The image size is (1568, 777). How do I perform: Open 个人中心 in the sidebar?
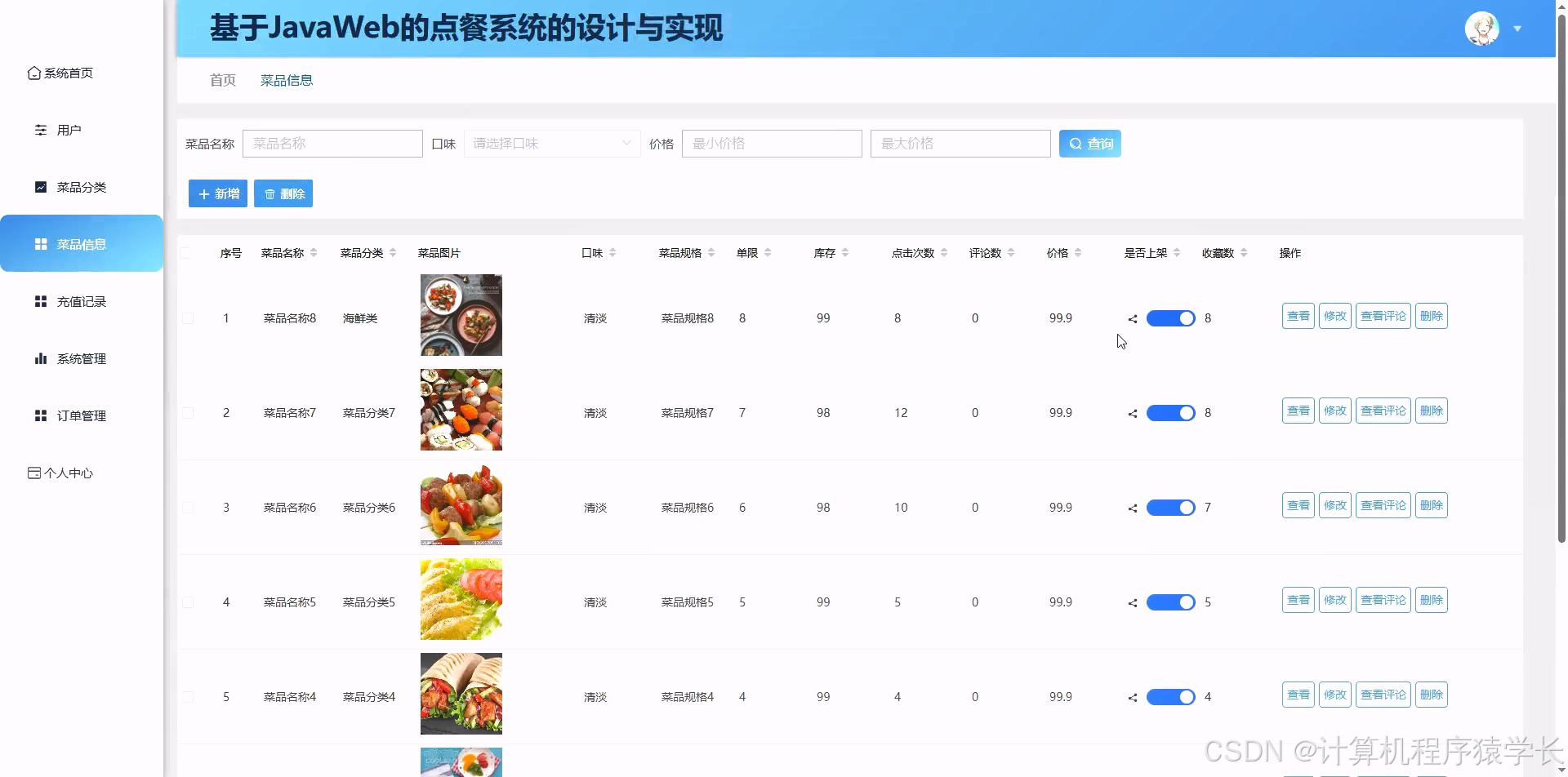tap(69, 472)
